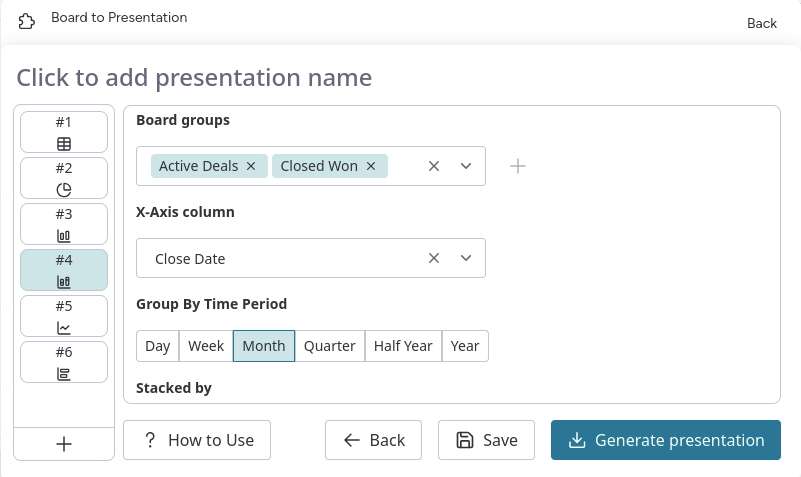Expand the Board groups dropdown

pyautogui.click(x=466, y=166)
